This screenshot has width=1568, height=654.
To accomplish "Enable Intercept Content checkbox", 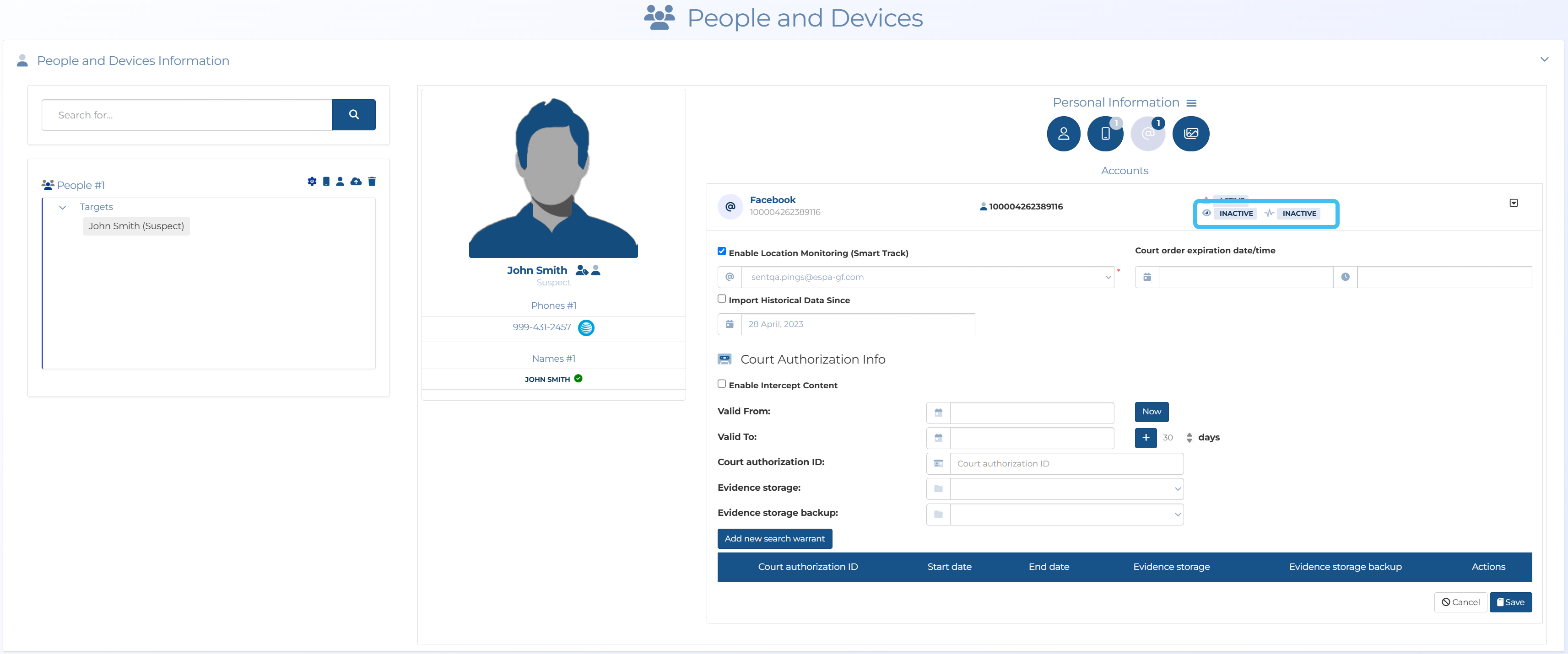I will click(x=721, y=384).
